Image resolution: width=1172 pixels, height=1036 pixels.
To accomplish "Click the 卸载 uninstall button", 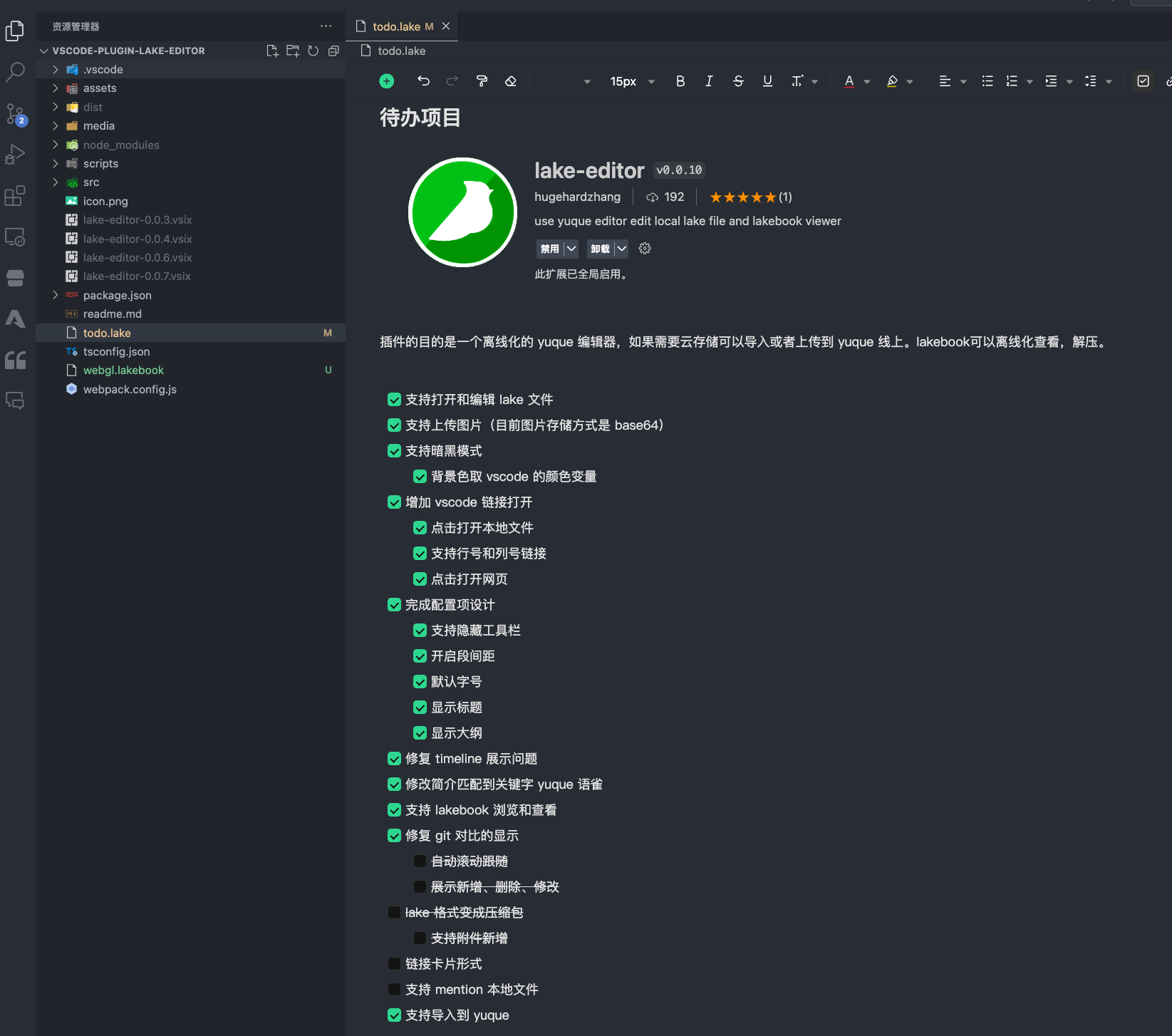I will click(x=600, y=249).
